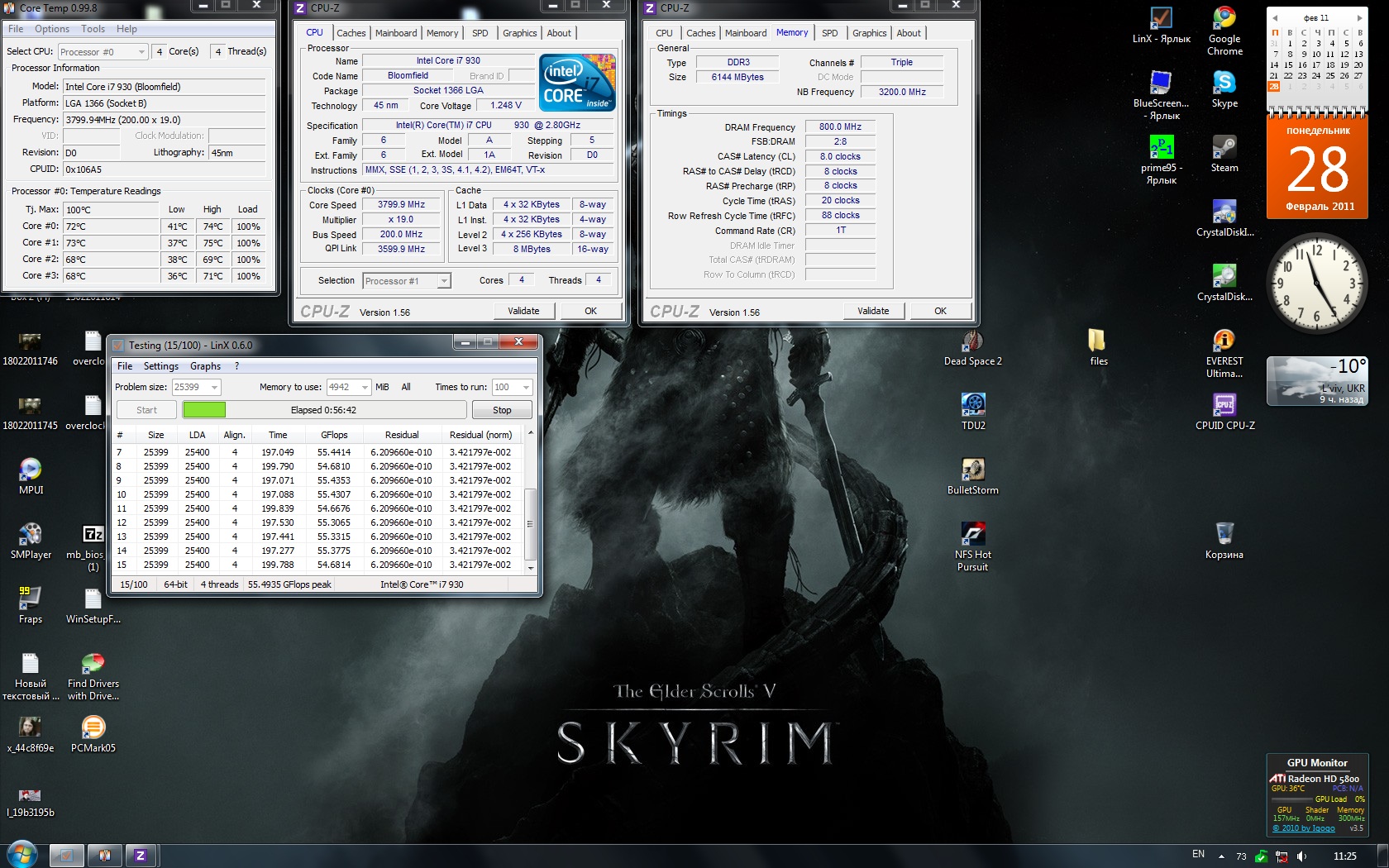Click Core #1 temperature 73°C
The height and width of the screenshot is (868, 1389).
111,243
